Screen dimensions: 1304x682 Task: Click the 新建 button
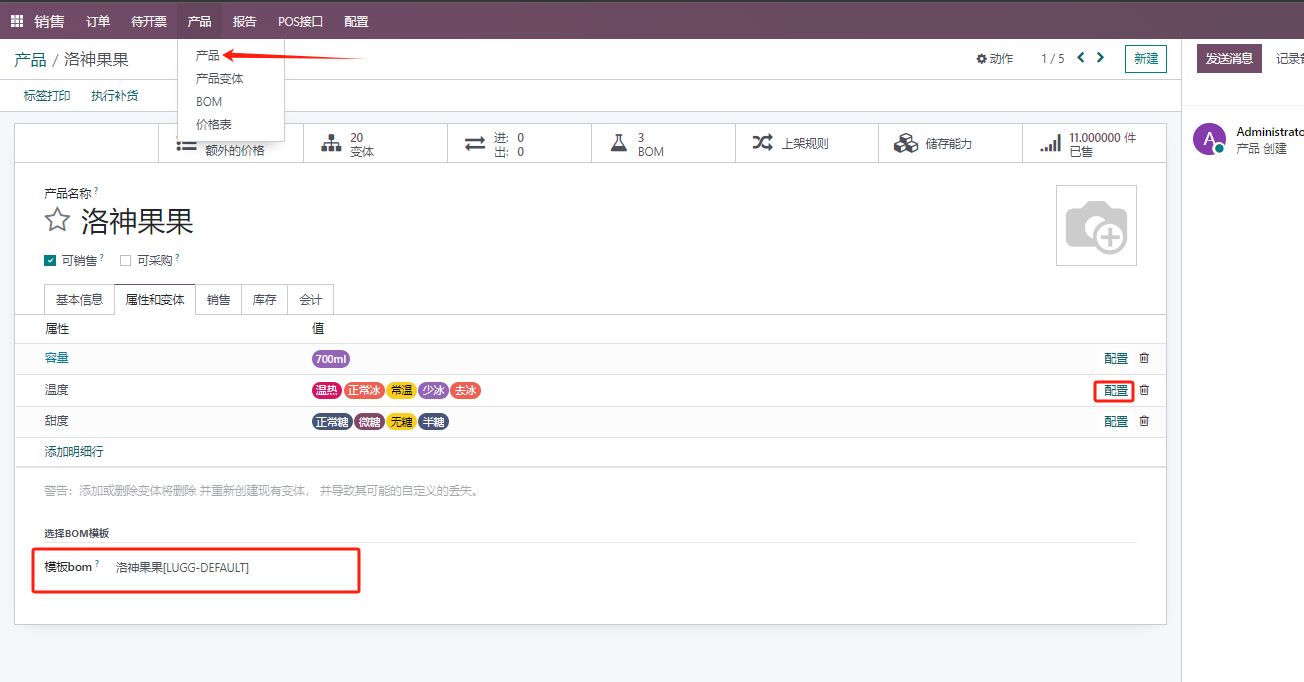pyautogui.click(x=1145, y=59)
